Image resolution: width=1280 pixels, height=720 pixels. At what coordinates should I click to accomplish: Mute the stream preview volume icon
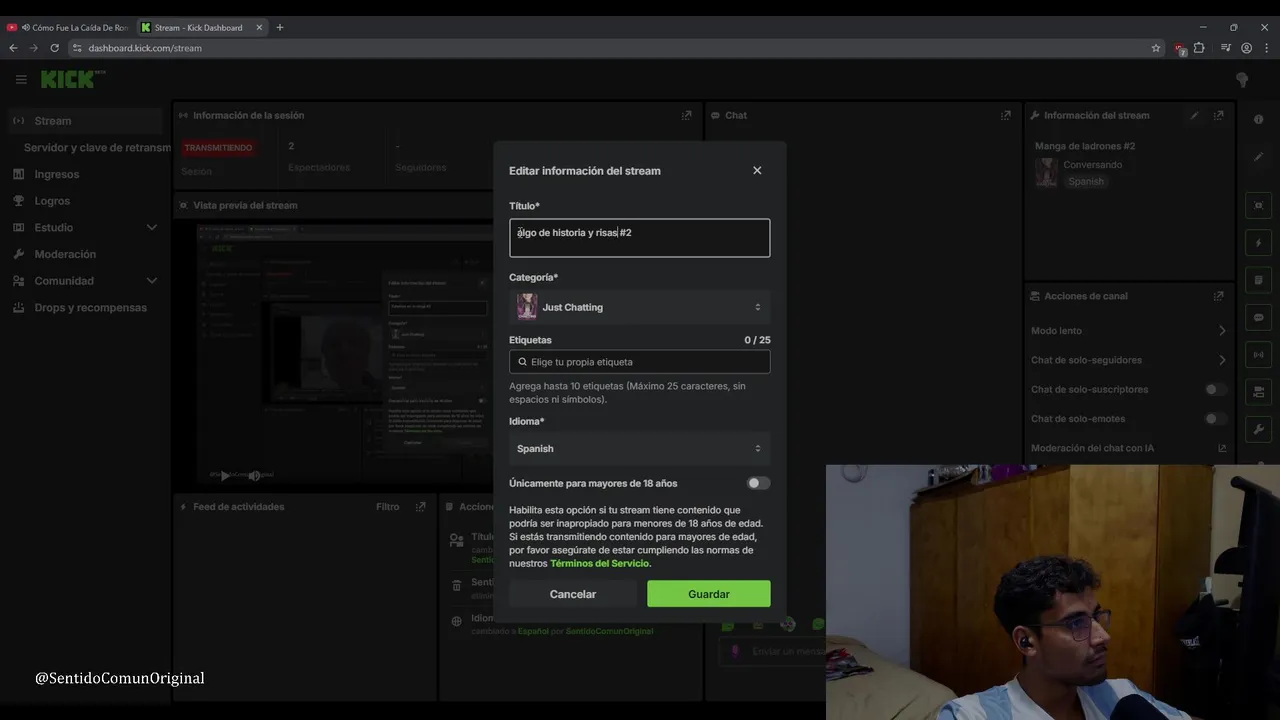point(254,476)
